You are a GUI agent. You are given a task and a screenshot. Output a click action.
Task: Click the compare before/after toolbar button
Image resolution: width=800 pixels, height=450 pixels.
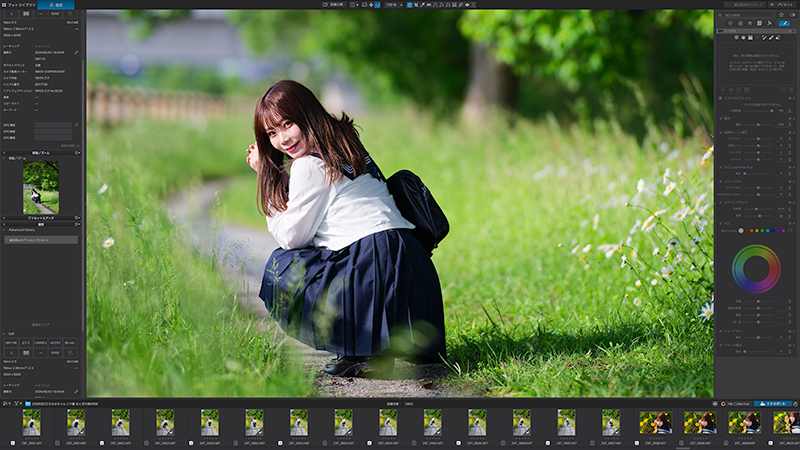[x=333, y=5]
